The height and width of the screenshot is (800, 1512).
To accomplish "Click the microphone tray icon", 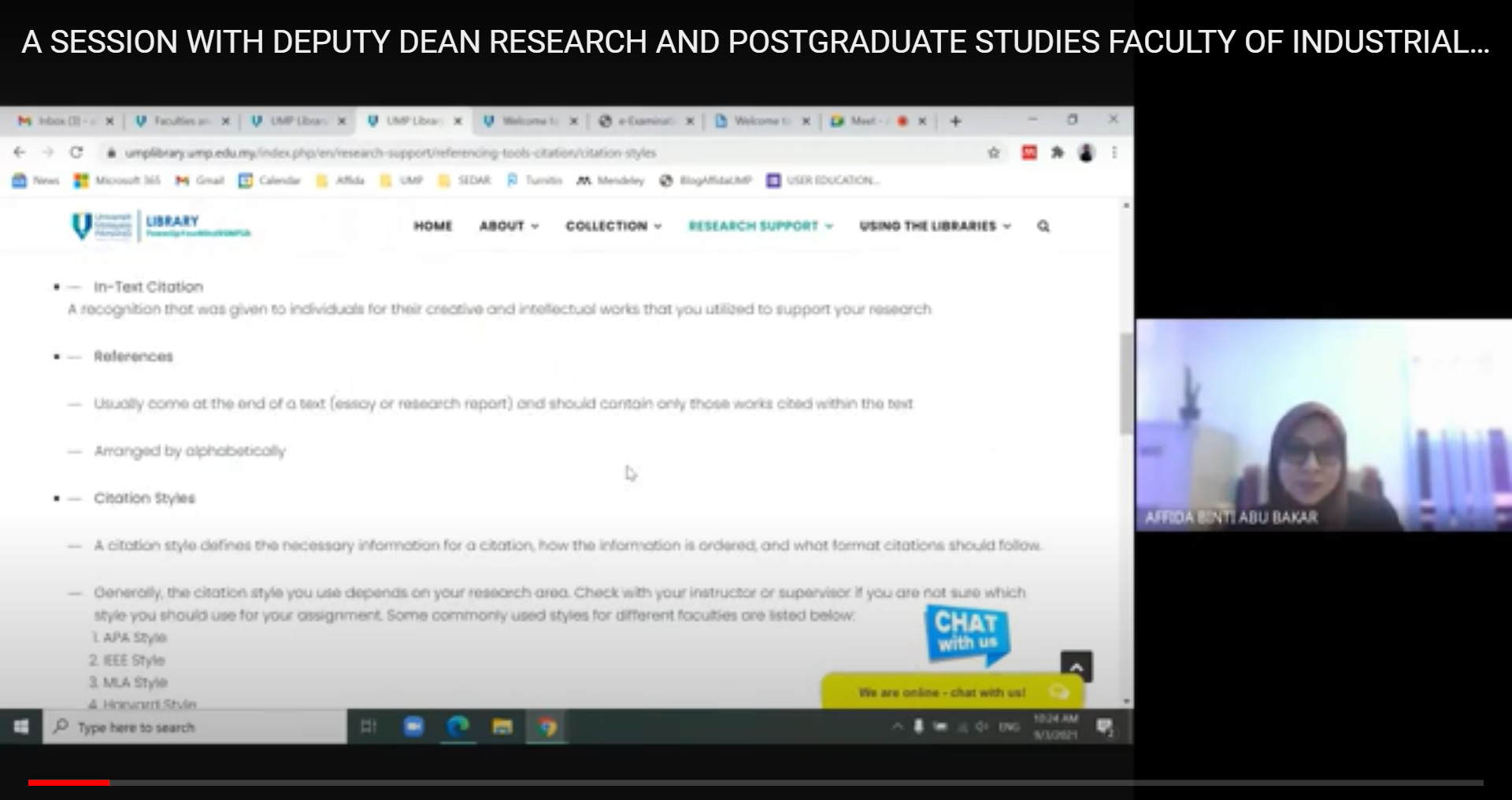I will point(918,726).
